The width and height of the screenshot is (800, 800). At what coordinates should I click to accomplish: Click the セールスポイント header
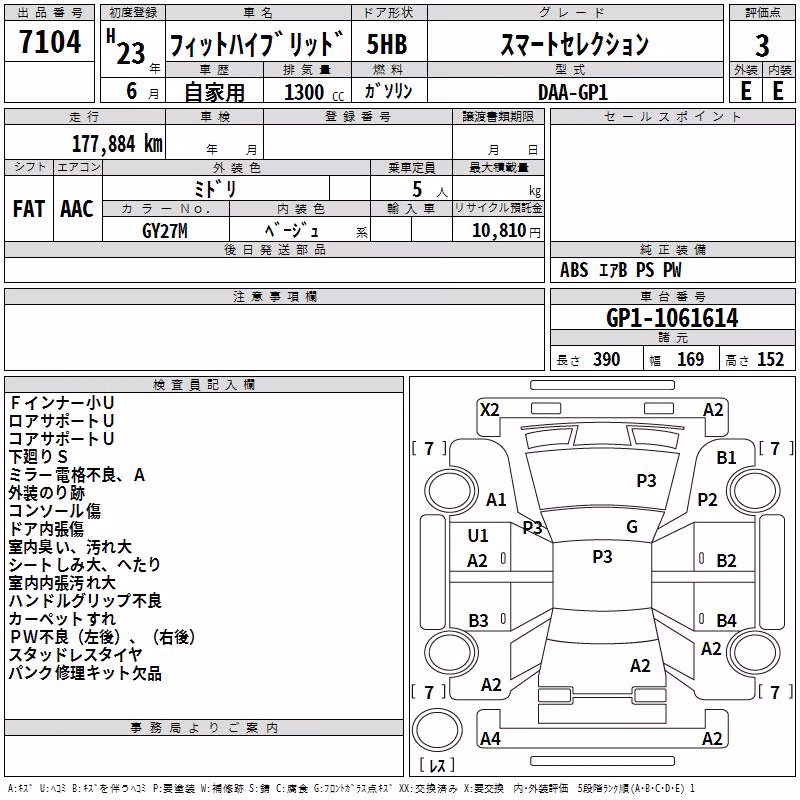click(672, 117)
